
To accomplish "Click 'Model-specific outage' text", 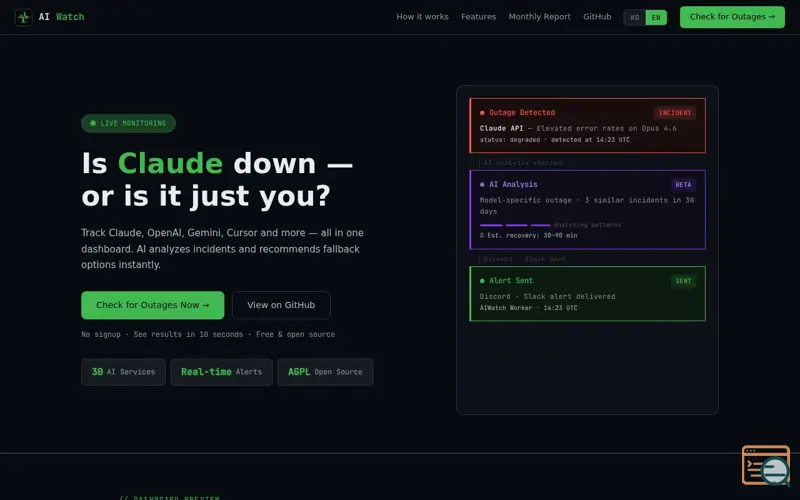I will click(587, 206).
